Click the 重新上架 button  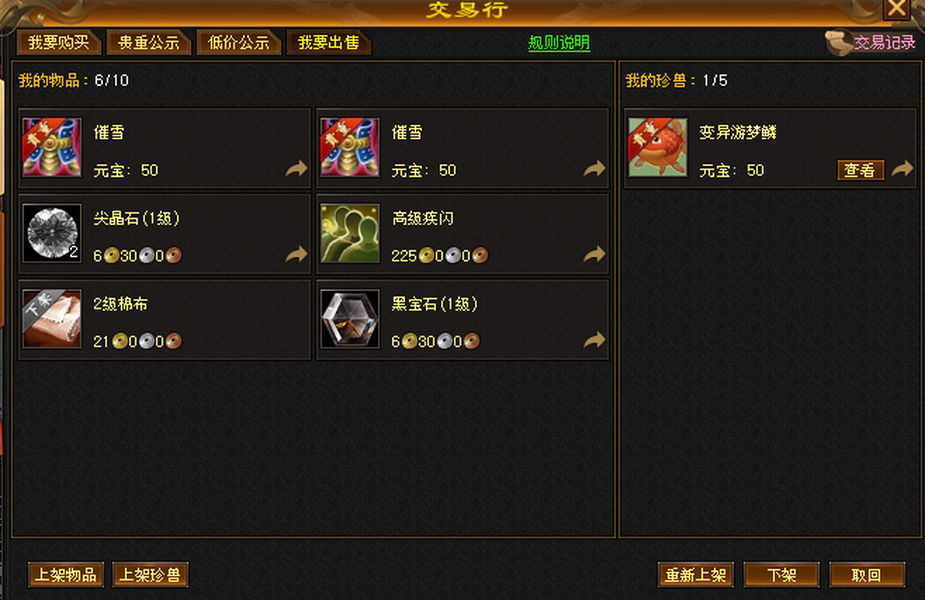pyautogui.click(x=696, y=575)
